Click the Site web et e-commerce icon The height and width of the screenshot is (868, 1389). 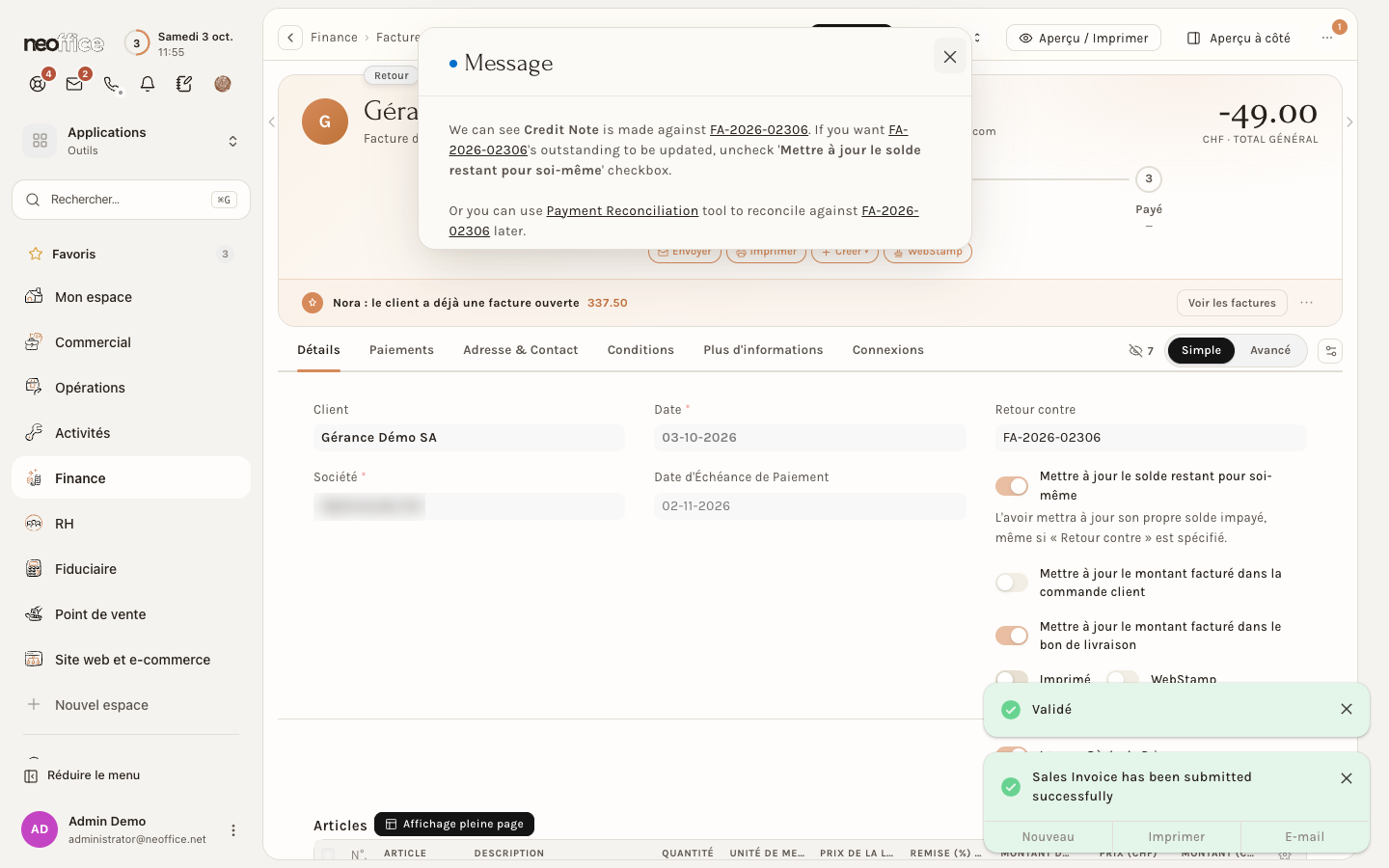pyautogui.click(x=34, y=659)
